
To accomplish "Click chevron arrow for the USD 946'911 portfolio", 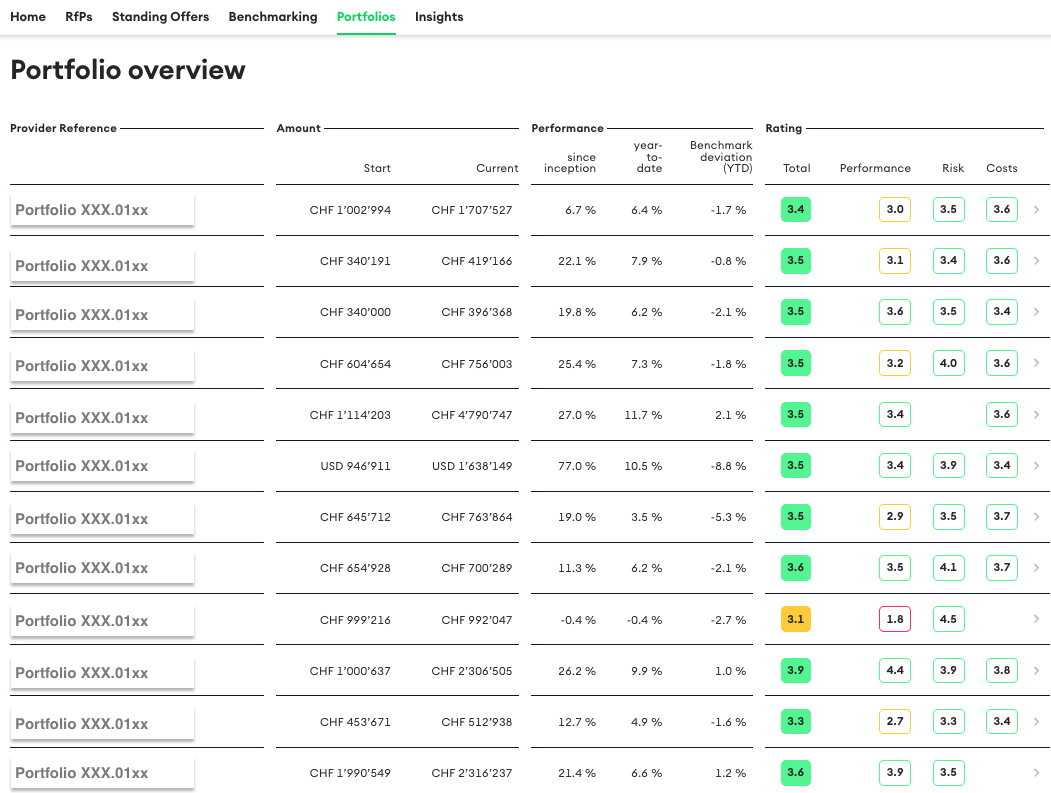I will point(1036,465).
